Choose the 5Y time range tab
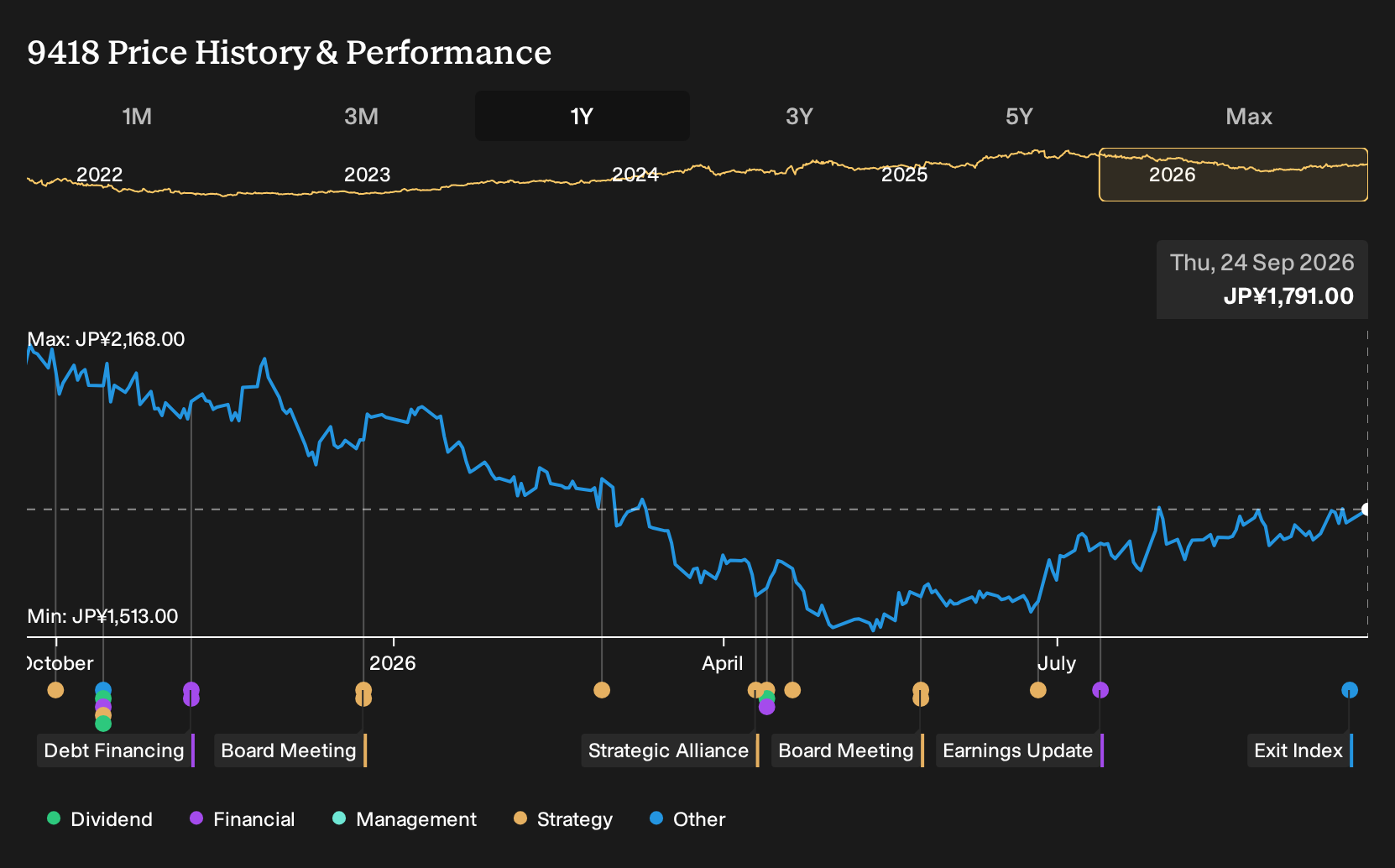 click(1019, 116)
